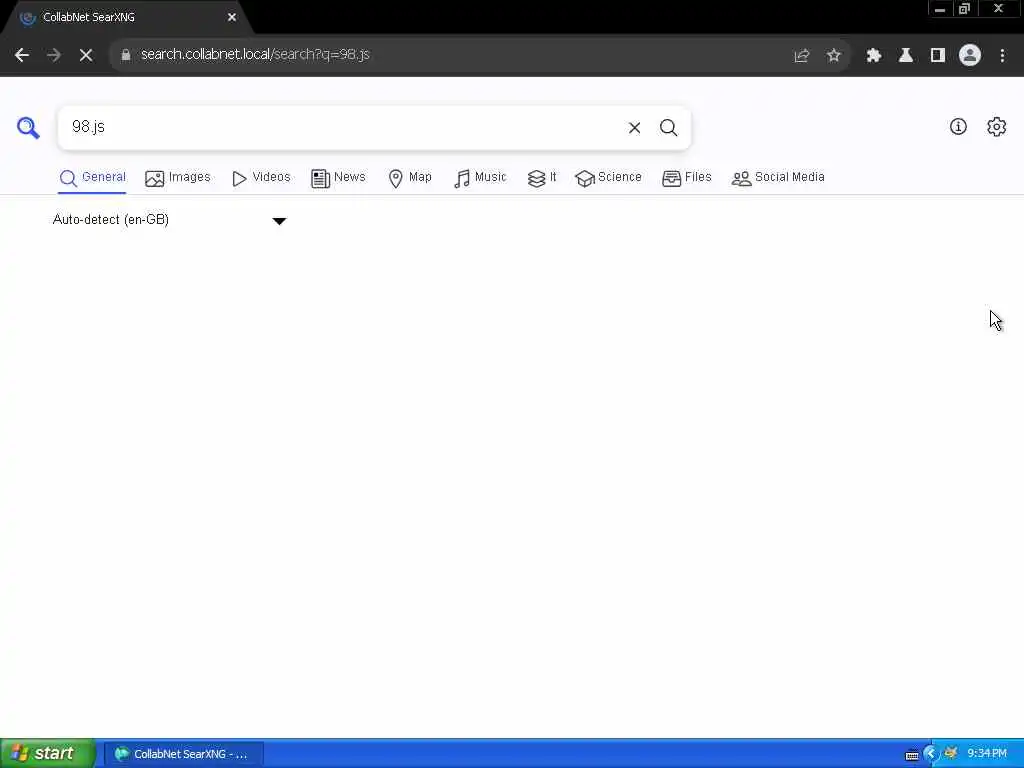1024x768 pixels.
Task: Open Chrome three-dot menu
Action: pyautogui.click(x=1002, y=56)
